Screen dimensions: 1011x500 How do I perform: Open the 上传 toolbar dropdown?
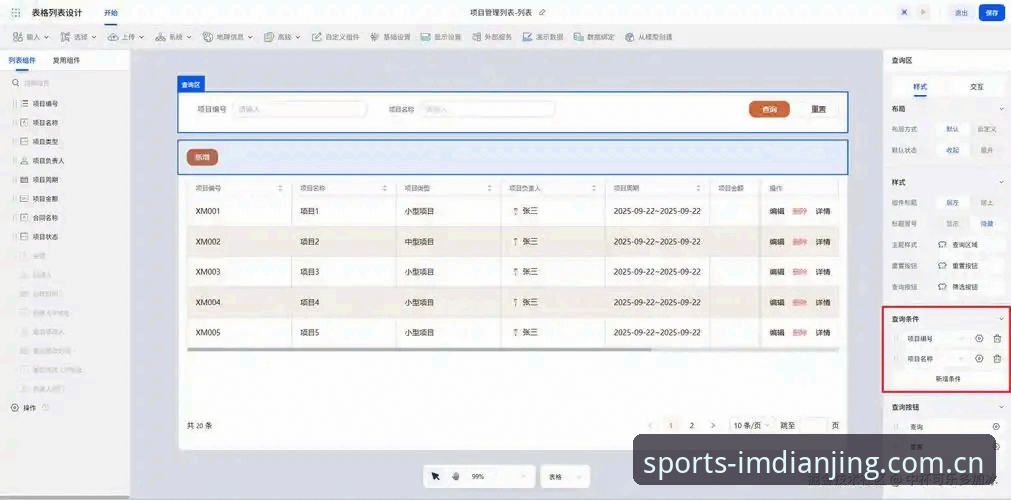126,37
